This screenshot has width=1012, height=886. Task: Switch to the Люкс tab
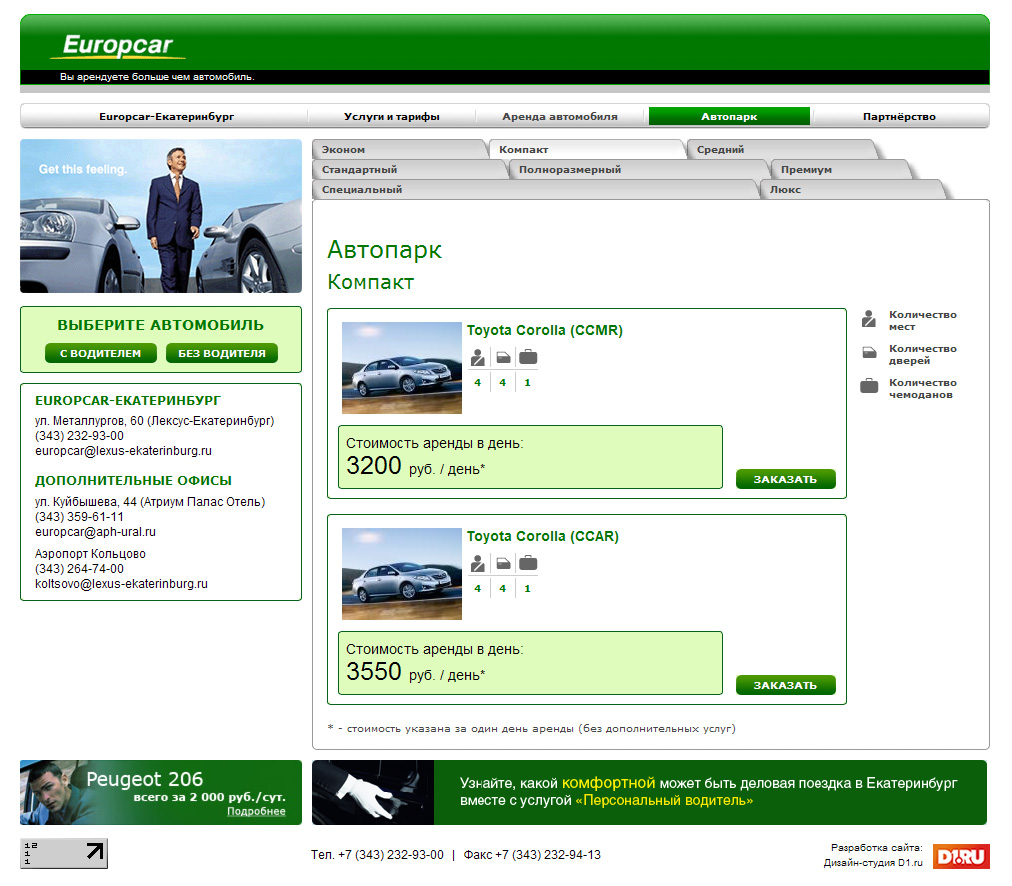pyautogui.click(x=853, y=190)
